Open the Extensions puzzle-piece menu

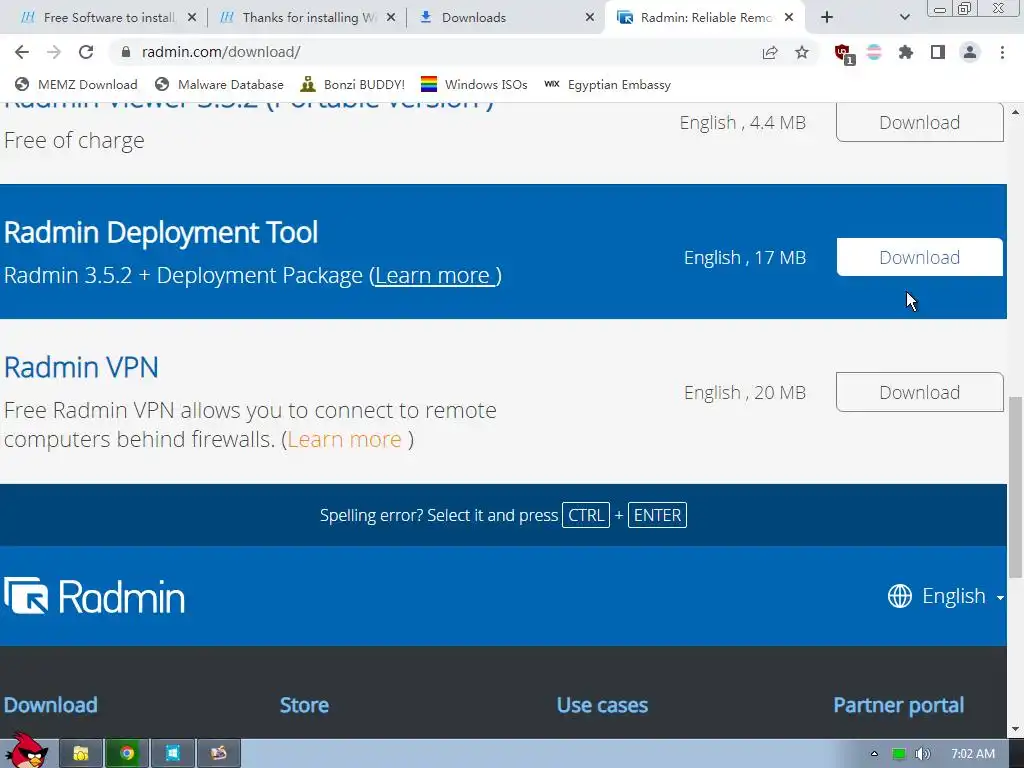pyautogui.click(x=906, y=52)
